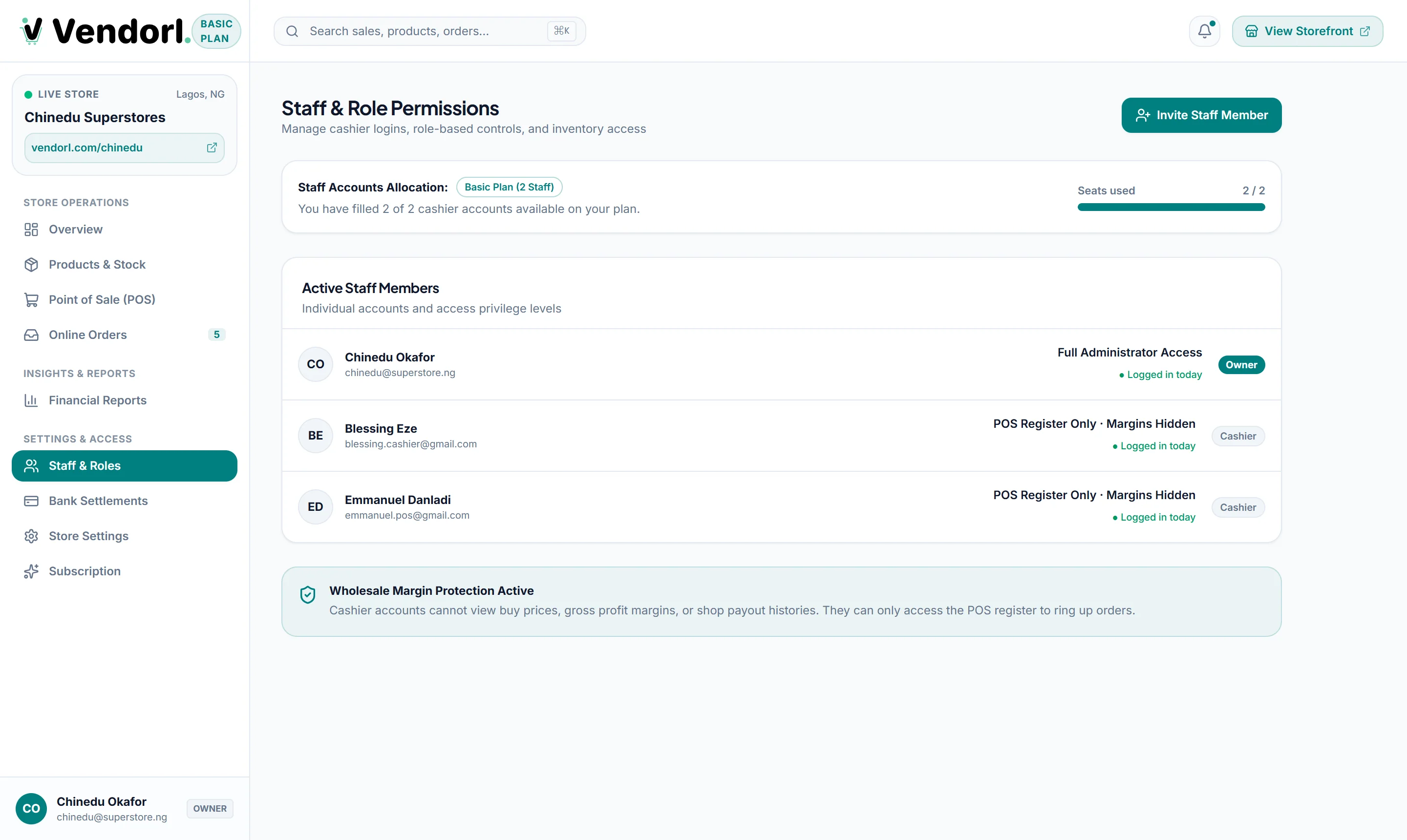Click the Owner role badge
This screenshot has width=1407, height=840.
pos(1241,365)
